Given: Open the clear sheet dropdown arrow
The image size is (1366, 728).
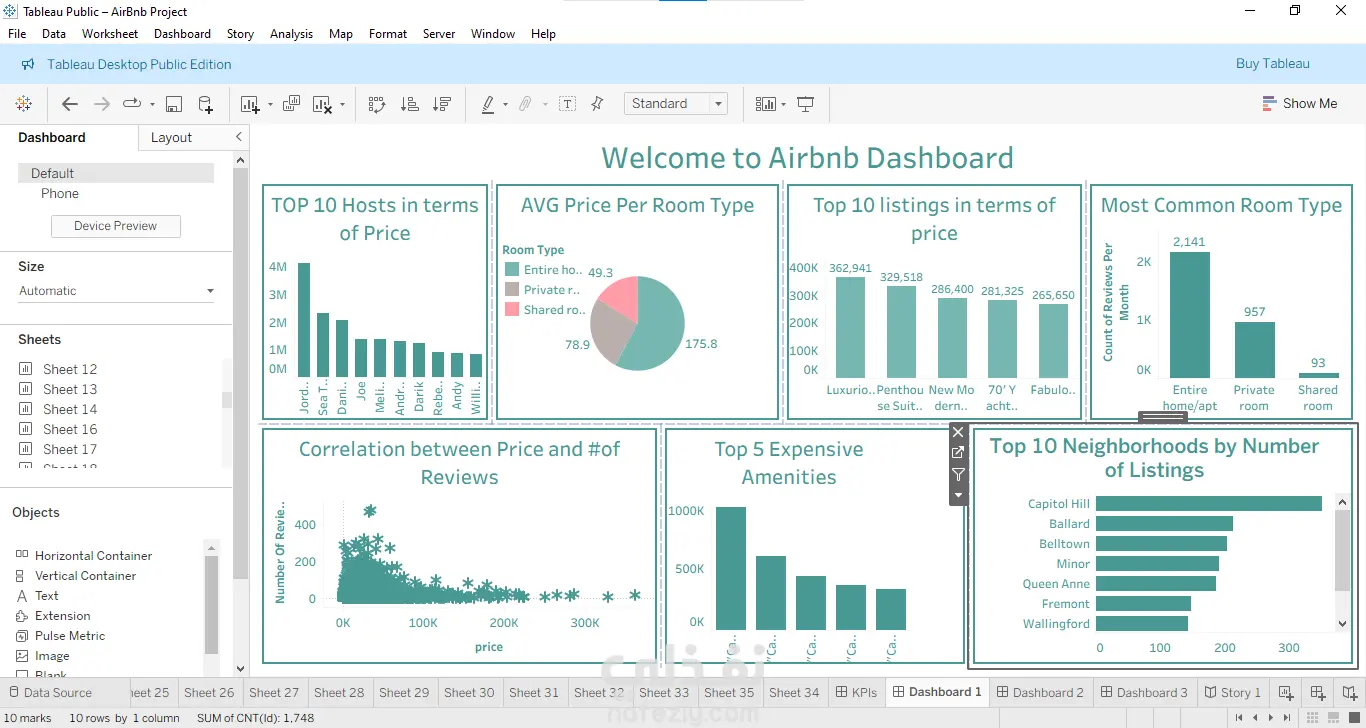Looking at the screenshot, I should [x=342, y=105].
